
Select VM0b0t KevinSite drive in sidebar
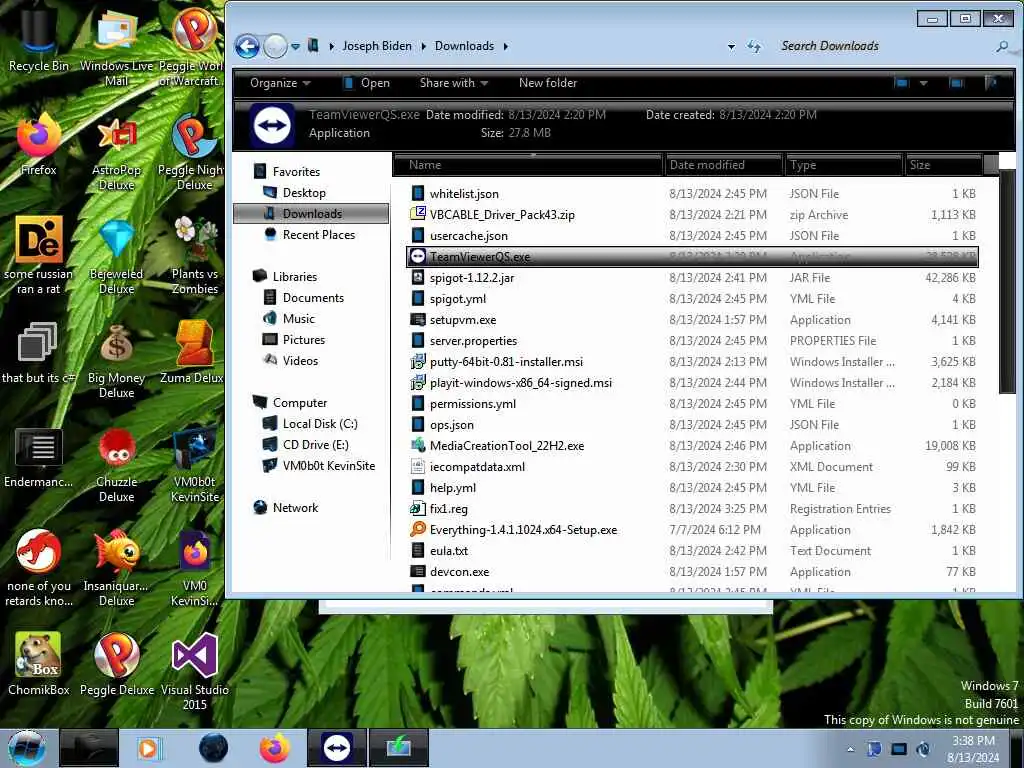tap(328, 466)
